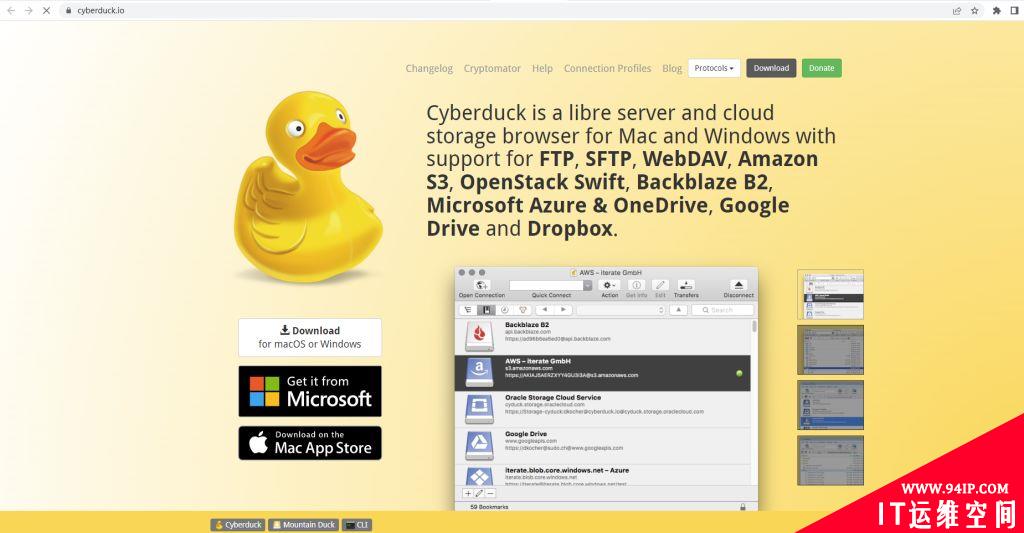
Task: Click the Edit pencil toolbar icon
Action: (660, 285)
